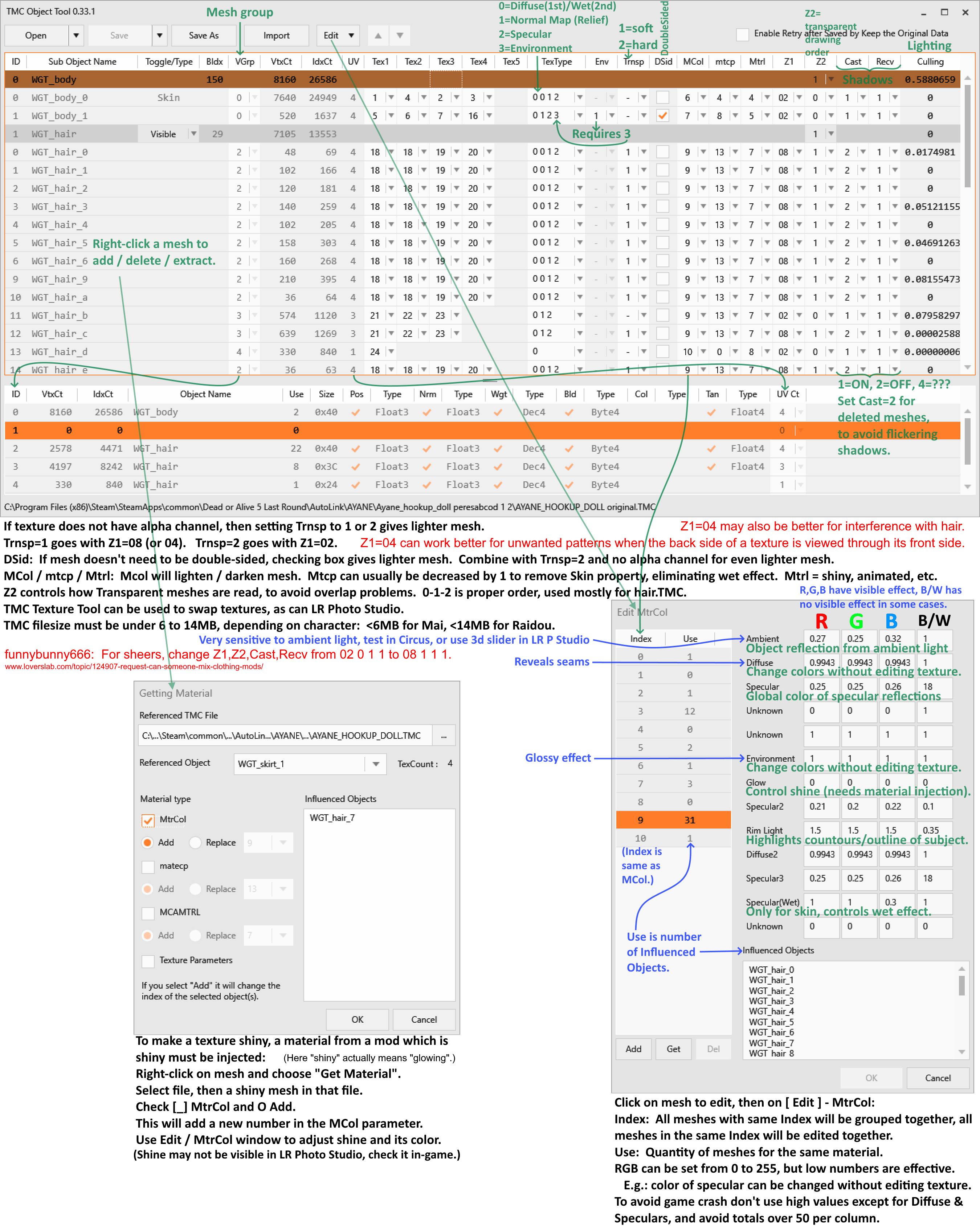Toggle Tan checkmark for 2578 vertex WGT_hair row
This screenshot has width=980, height=1226.
[711, 449]
